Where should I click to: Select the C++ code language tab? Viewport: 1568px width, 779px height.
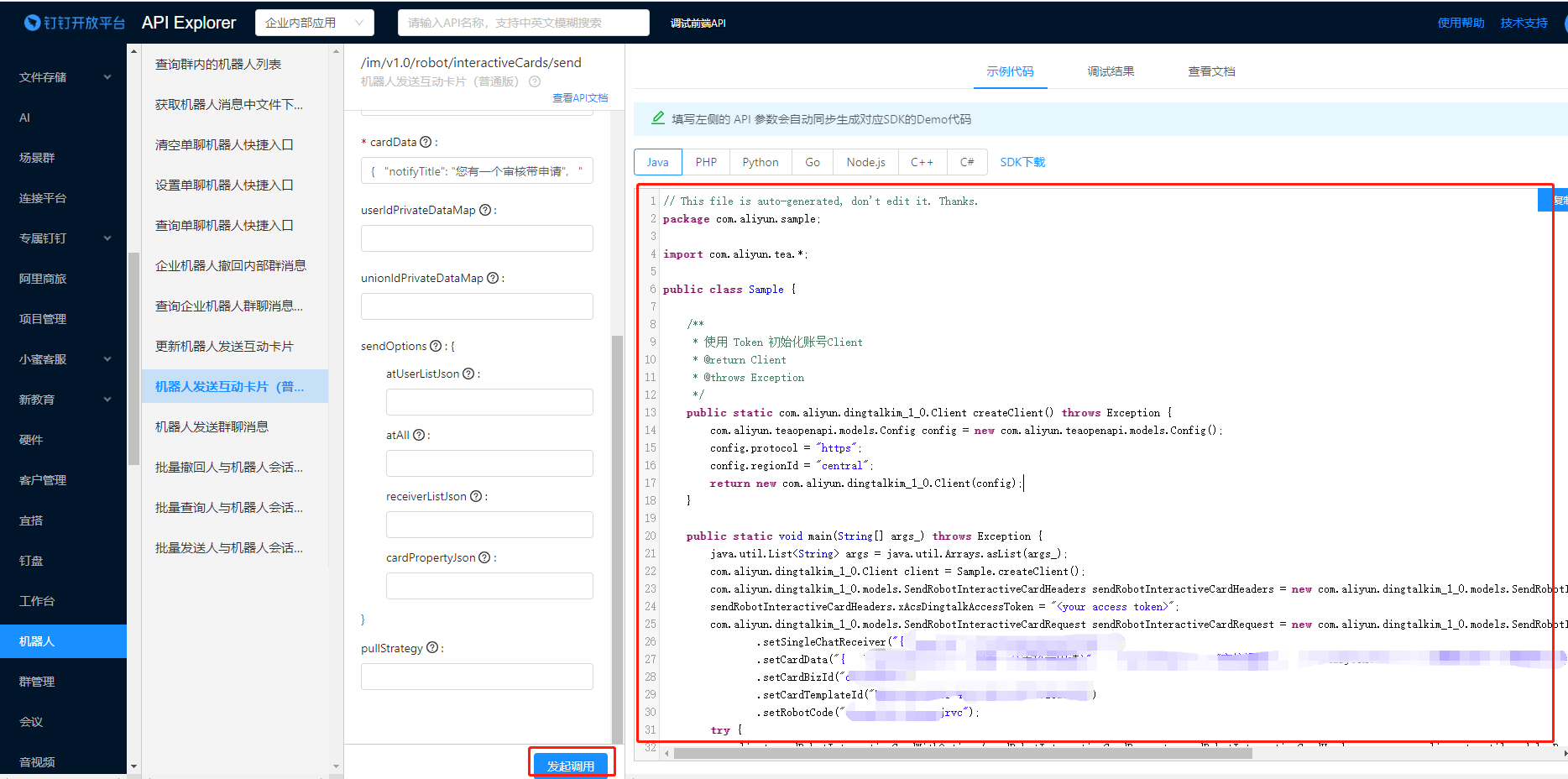point(923,162)
